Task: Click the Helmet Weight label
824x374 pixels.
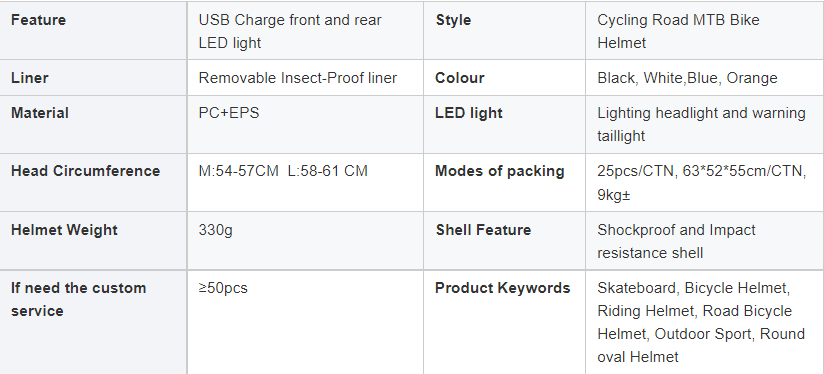Action: tap(64, 230)
